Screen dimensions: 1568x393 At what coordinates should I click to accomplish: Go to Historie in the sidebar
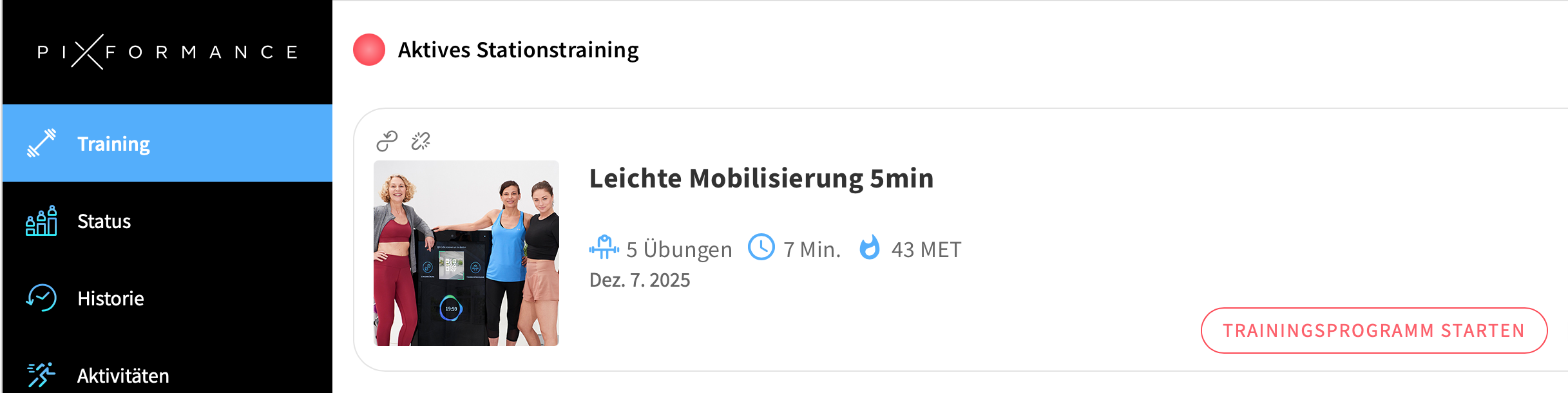click(111, 298)
